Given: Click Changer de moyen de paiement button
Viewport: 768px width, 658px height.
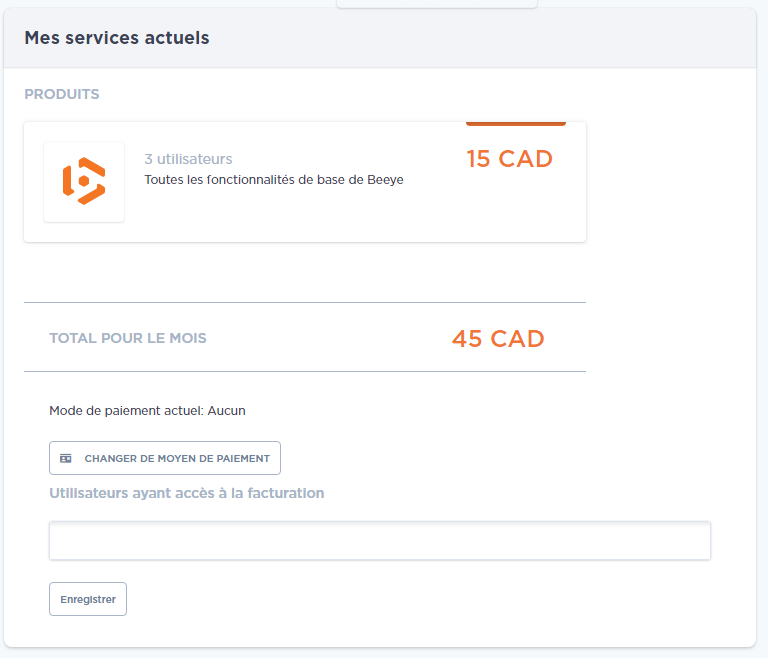Looking at the screenshot, I should pyautogui.click(x=165, y=458).
